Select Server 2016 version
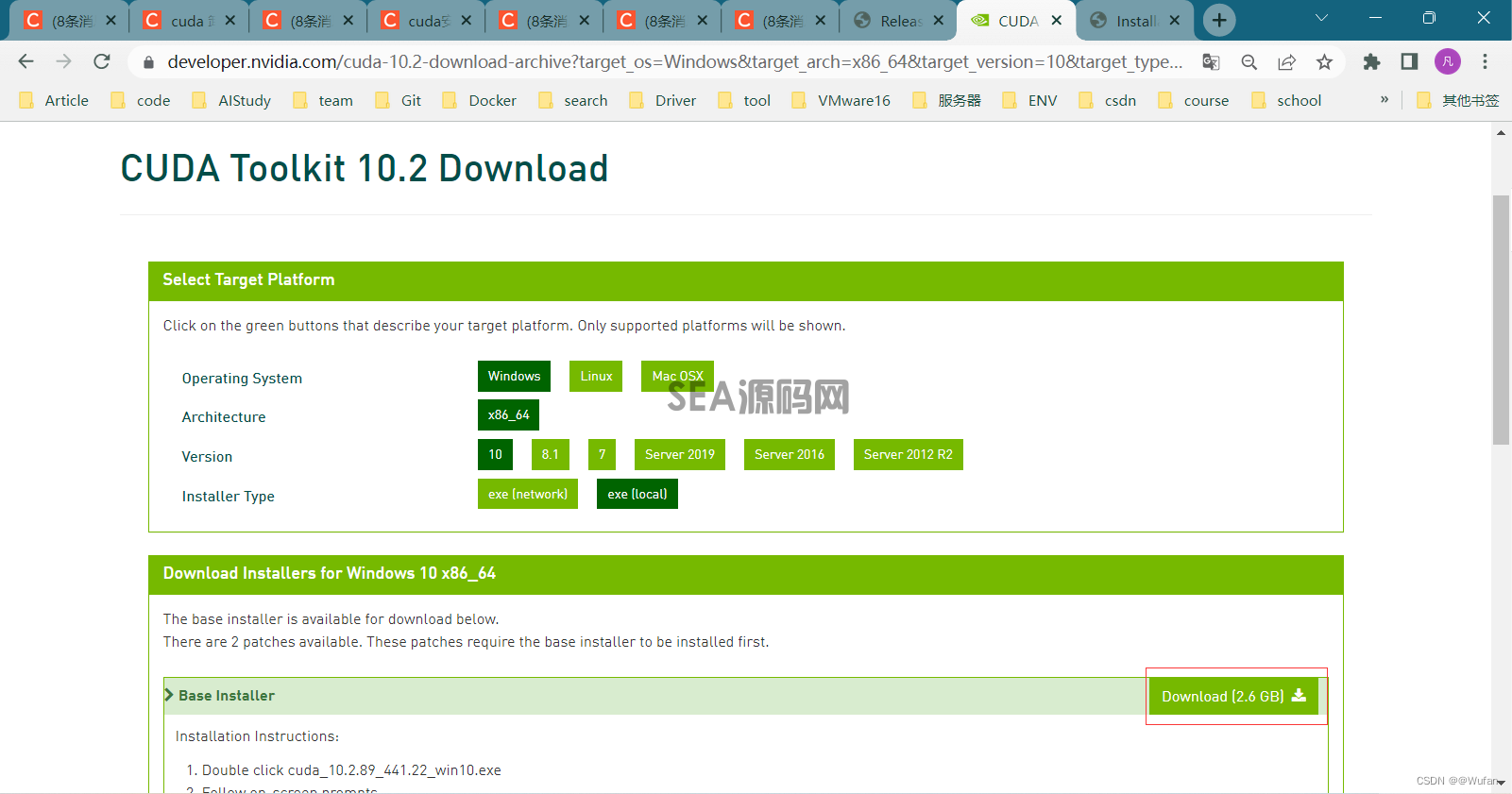This screenshot has width=1512, height=794. click(790, 454)
